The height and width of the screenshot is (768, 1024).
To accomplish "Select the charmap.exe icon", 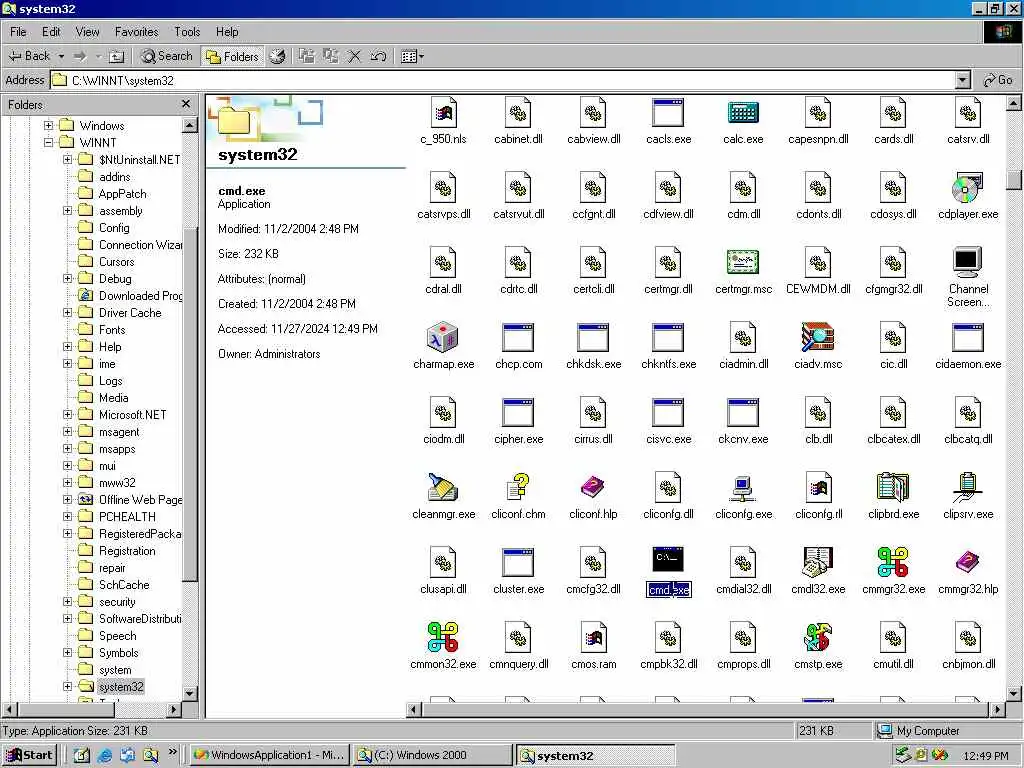I will [443, 338].
